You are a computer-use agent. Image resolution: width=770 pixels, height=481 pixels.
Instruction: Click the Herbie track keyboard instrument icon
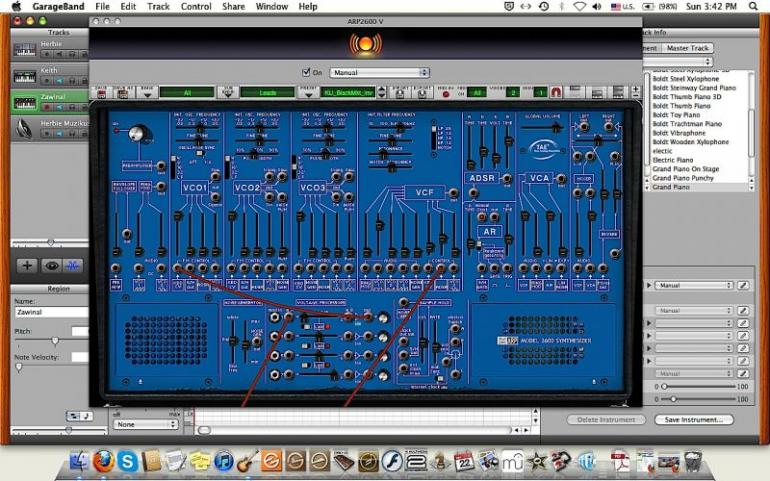pos(24,50)
